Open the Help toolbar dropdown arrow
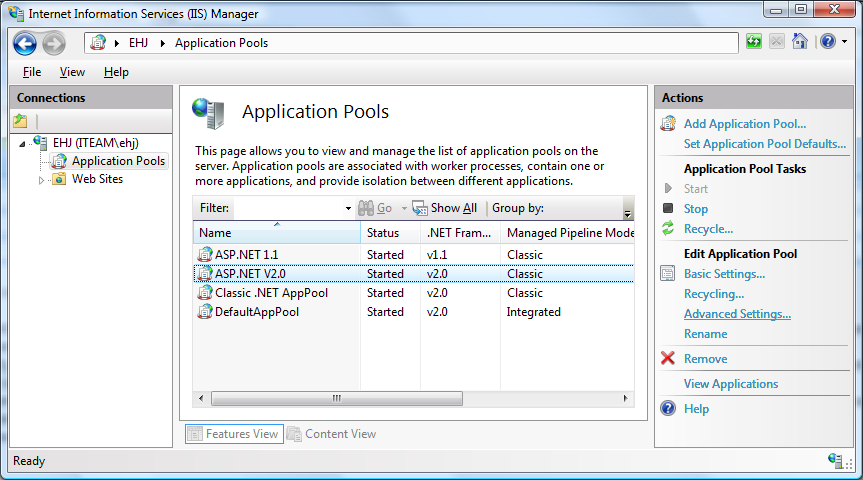Viewport: 863px width, 480px height. (x=843, y=43)
